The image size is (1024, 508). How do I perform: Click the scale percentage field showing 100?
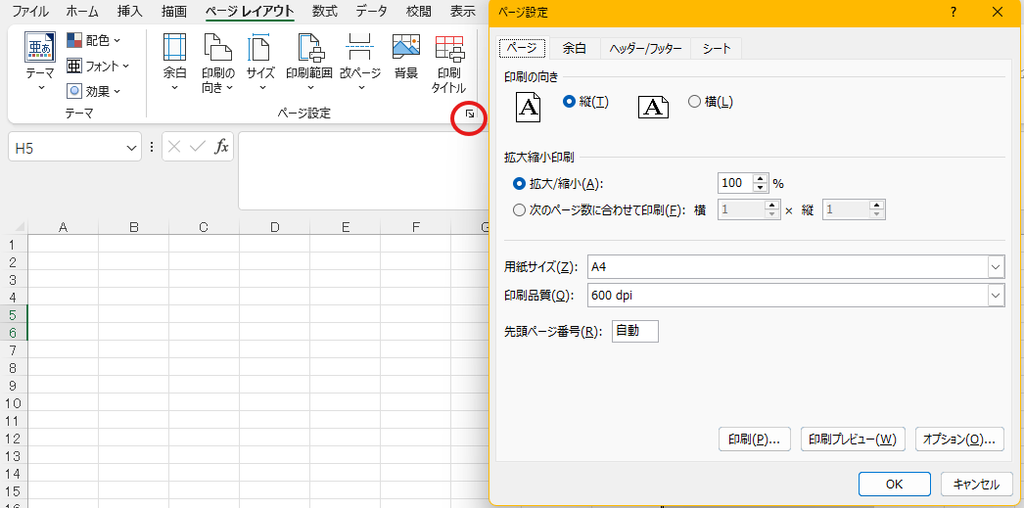tap(735, 183)
